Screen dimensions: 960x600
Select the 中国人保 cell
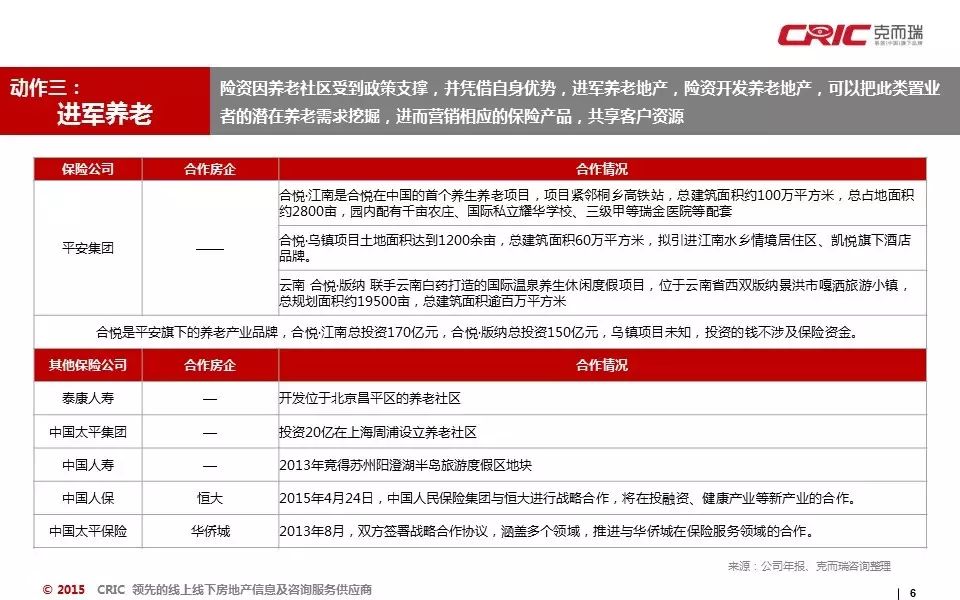click(x=88, y=498)
